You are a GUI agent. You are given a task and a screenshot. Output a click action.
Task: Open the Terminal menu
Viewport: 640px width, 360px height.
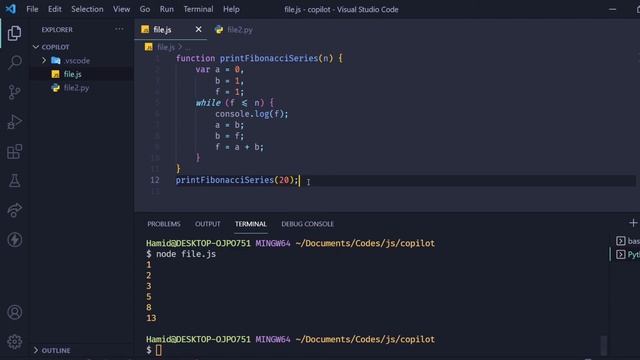point(198,9)
